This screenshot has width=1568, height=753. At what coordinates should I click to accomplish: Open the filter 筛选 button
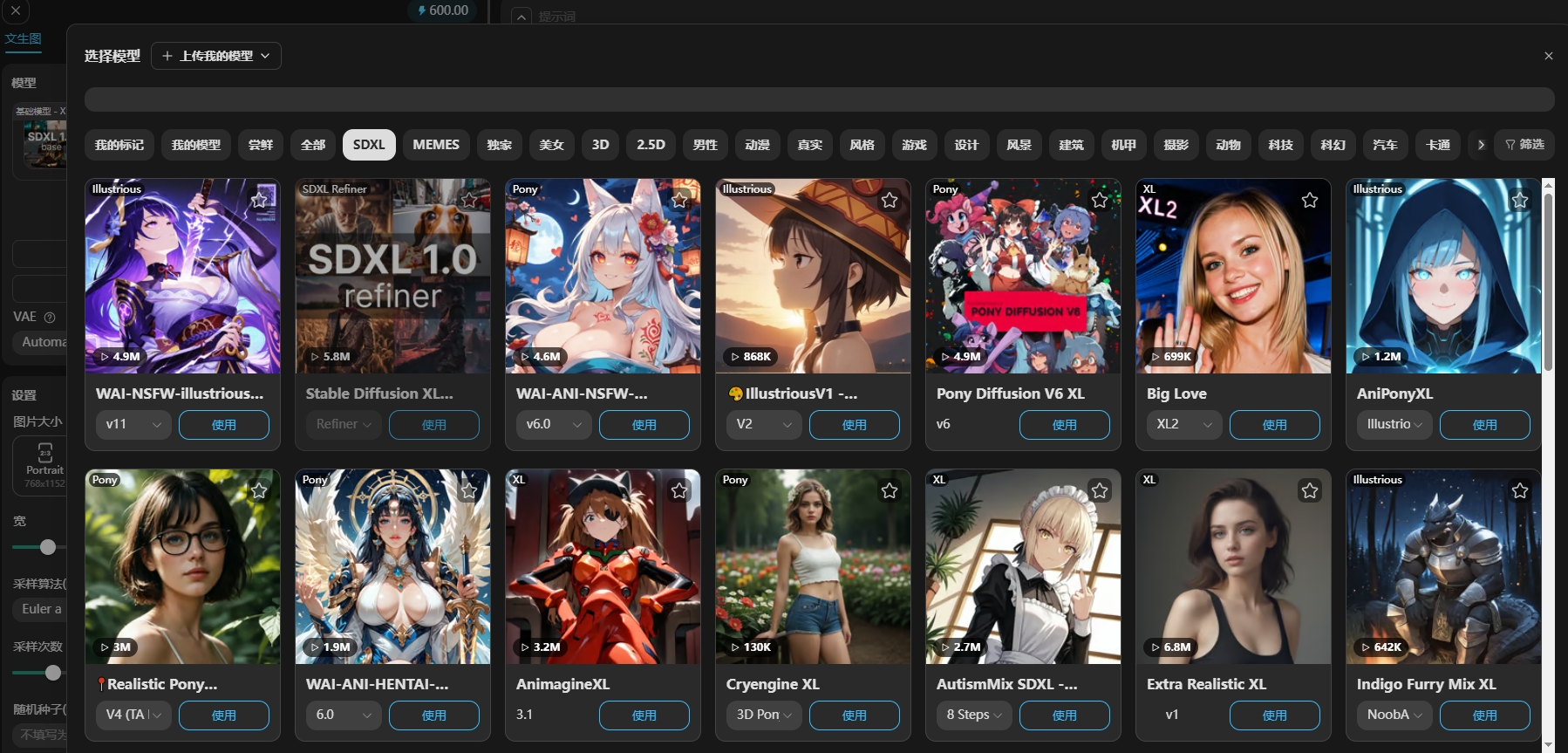(1524, 145)
